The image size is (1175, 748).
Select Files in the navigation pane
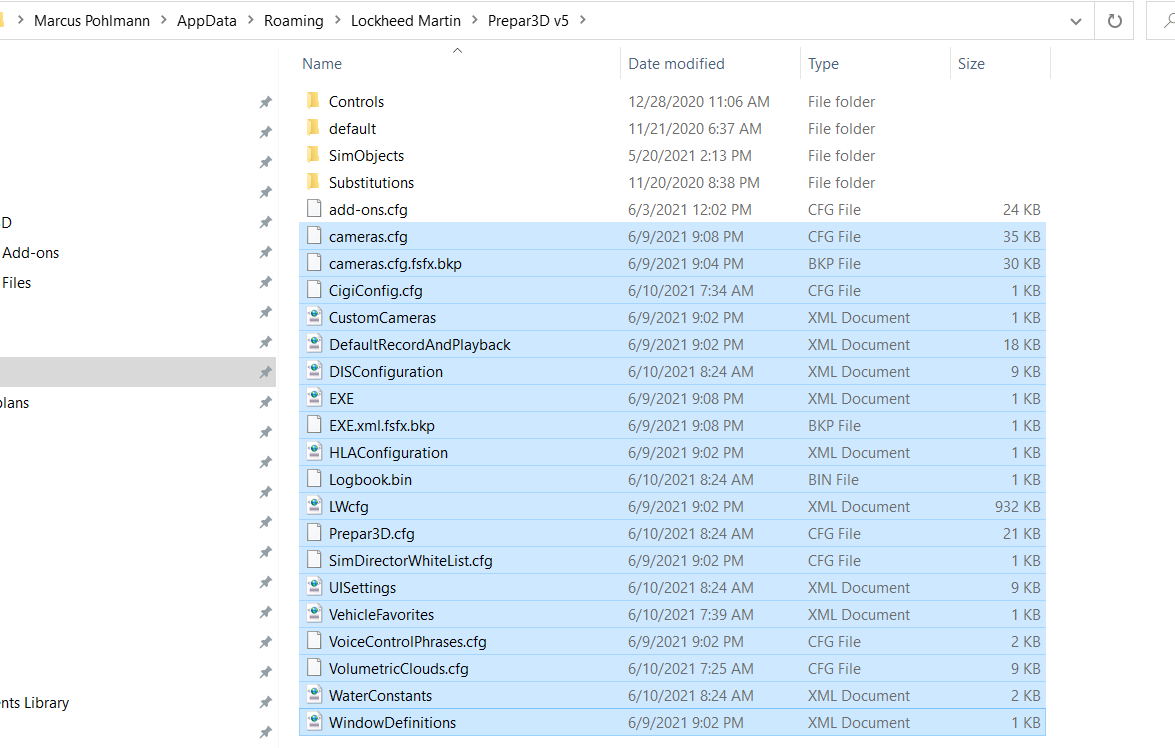click(x=16, y=283)
